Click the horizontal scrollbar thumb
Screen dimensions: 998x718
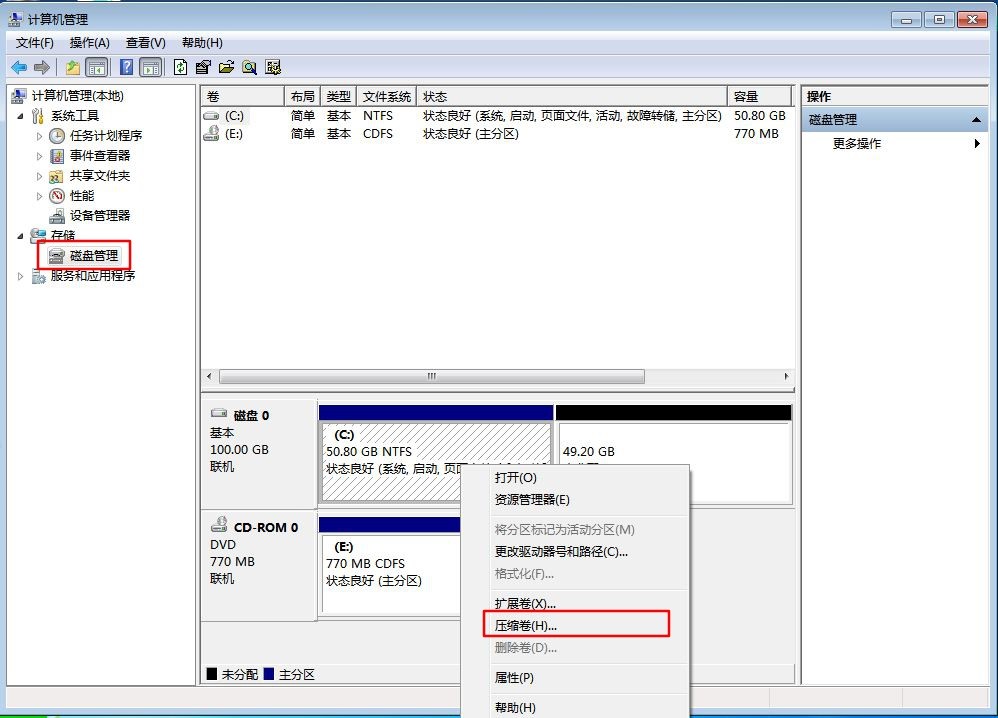(x=432, y=376)
